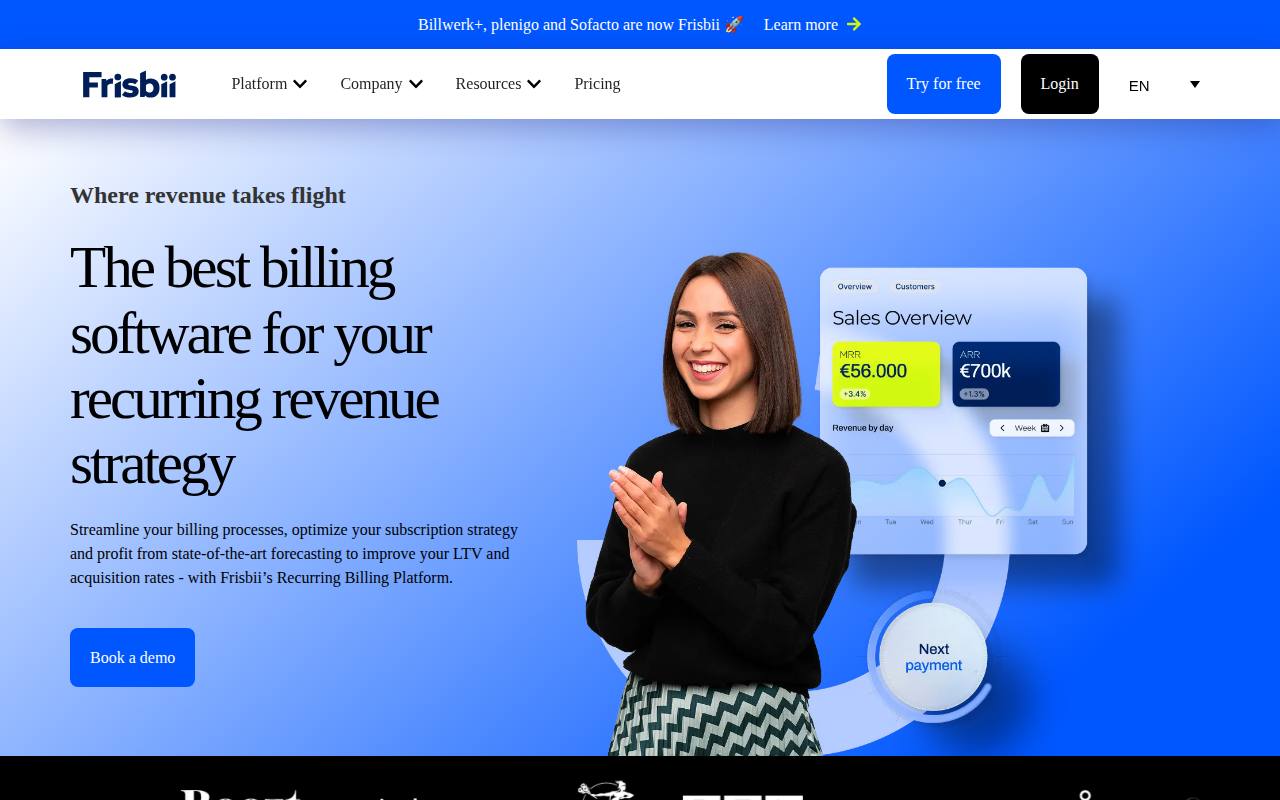The width and height of the screenshot is (1280, 800).
Task: Click the ARR €700k card
Action: [x=1006, y=374]
